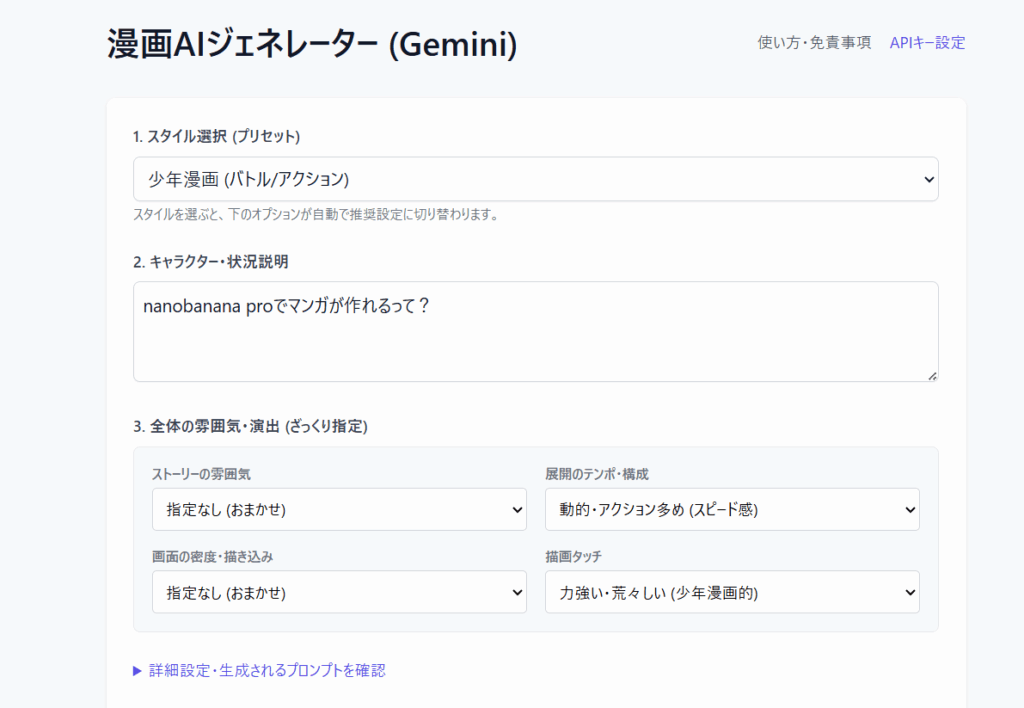Click the chevron arrow on 画面の密度・描き込み select
Screen dimensions: 1024x708
(x=517, y=592)
